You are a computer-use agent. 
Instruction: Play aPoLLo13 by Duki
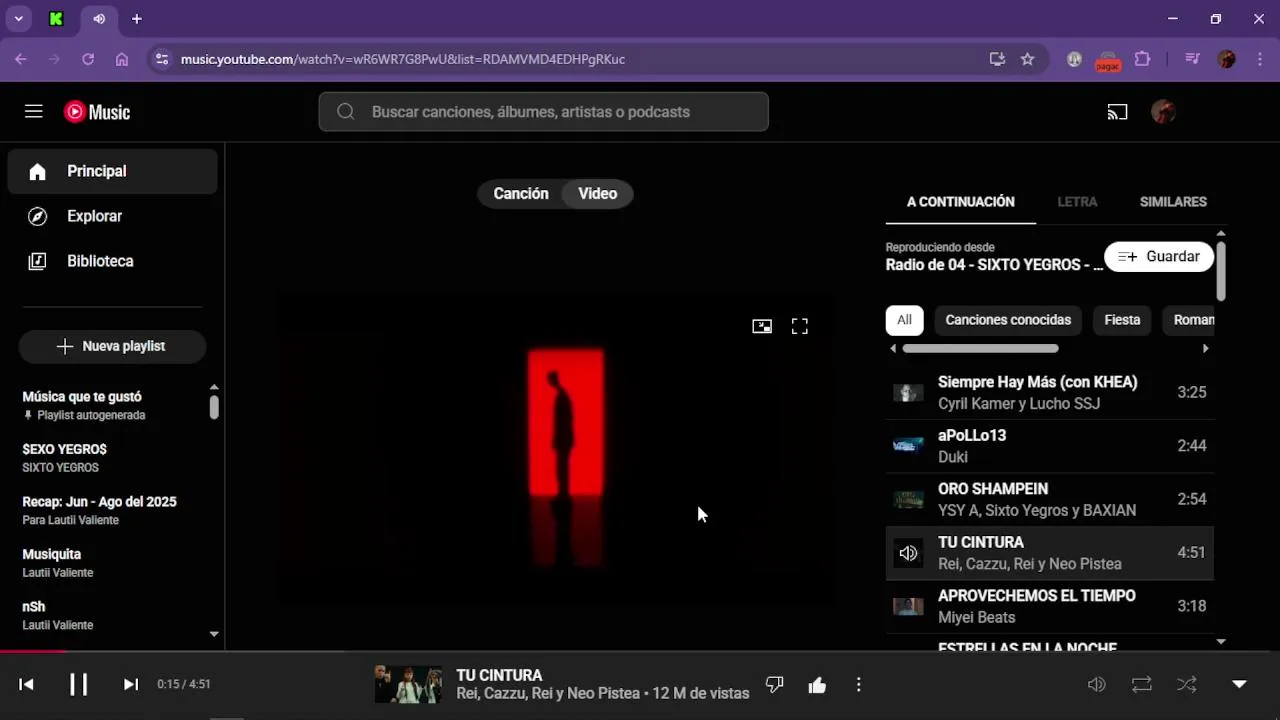click(x=1050, y=446)
